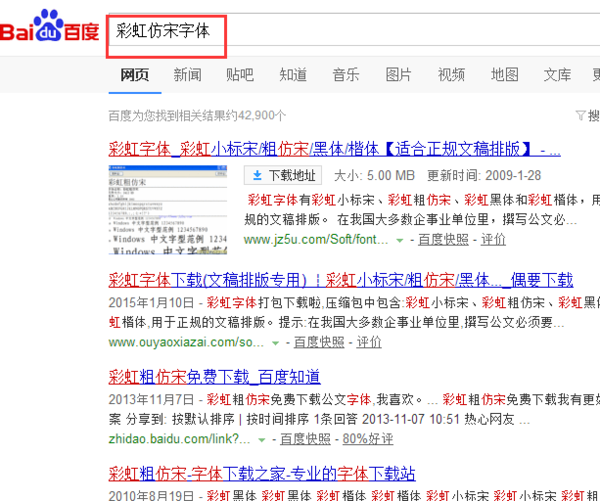600x501 pixels.
Task: Expand the dropdown arrow beside zhidao.baidu.com
Action: pyautogui.click(x=262, y=440)
